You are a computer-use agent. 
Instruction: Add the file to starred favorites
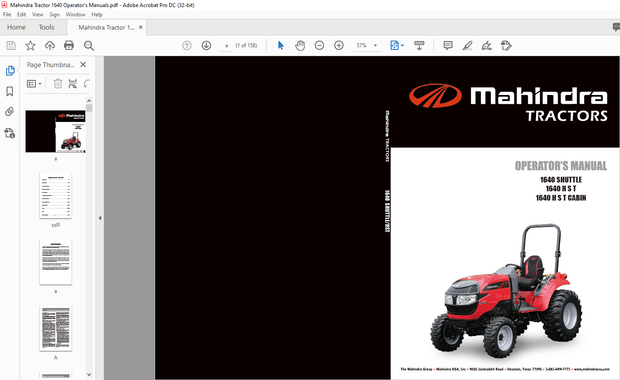[30, 45]
